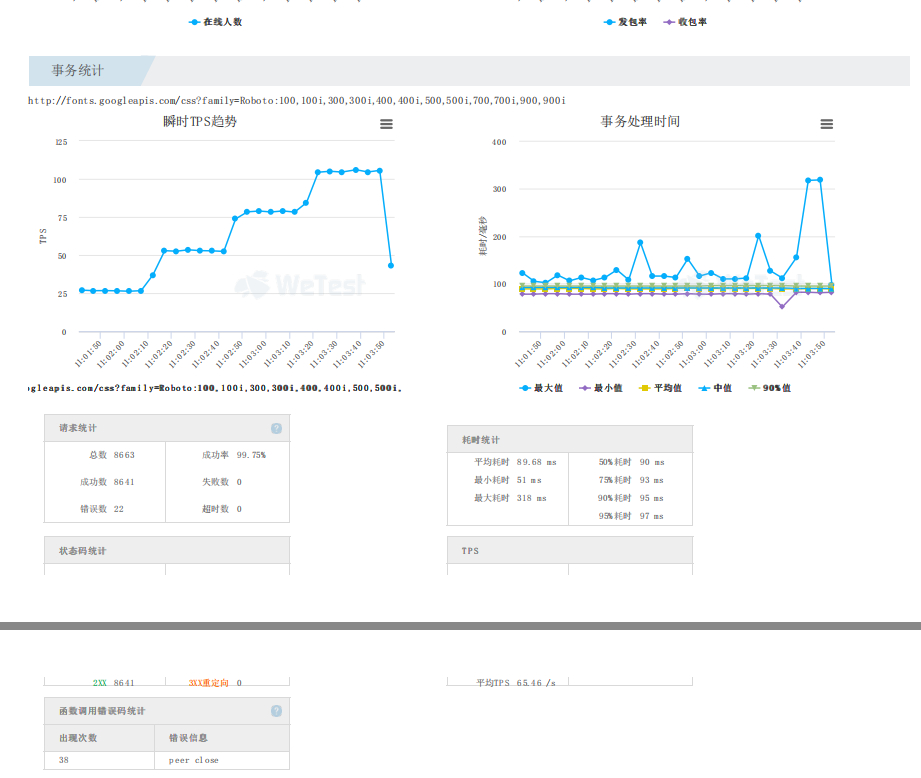Click the 耗时统计 panel header

[570, 440]
